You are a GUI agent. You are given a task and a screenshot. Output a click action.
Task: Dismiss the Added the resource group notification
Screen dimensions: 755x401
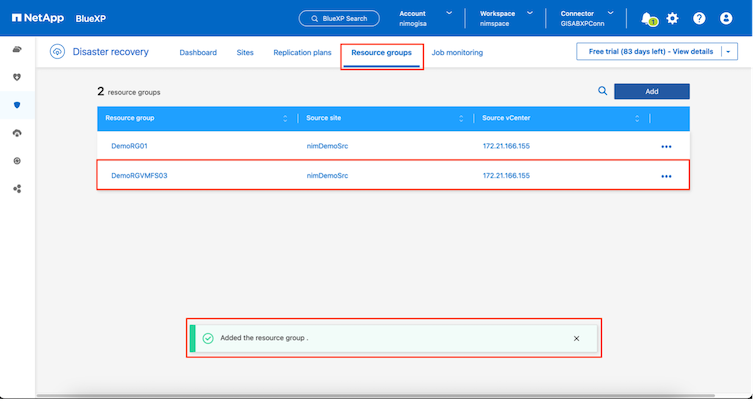(x=576, y=338)
